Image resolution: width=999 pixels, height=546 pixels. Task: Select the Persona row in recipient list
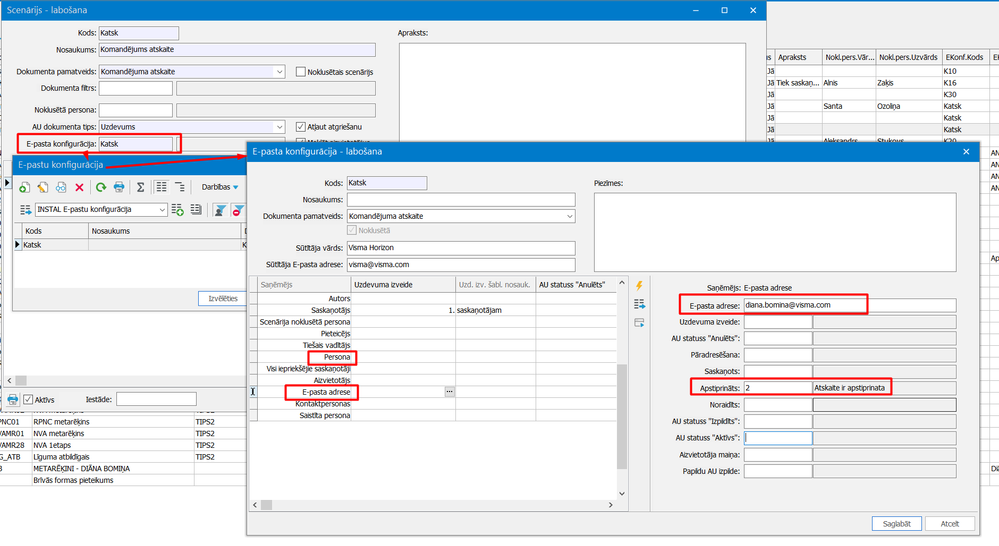[330, 357]
